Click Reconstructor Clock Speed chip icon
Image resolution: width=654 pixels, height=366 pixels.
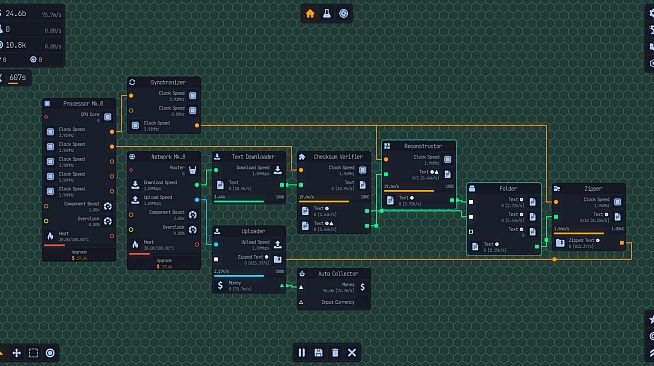click(x=448, y=159)
